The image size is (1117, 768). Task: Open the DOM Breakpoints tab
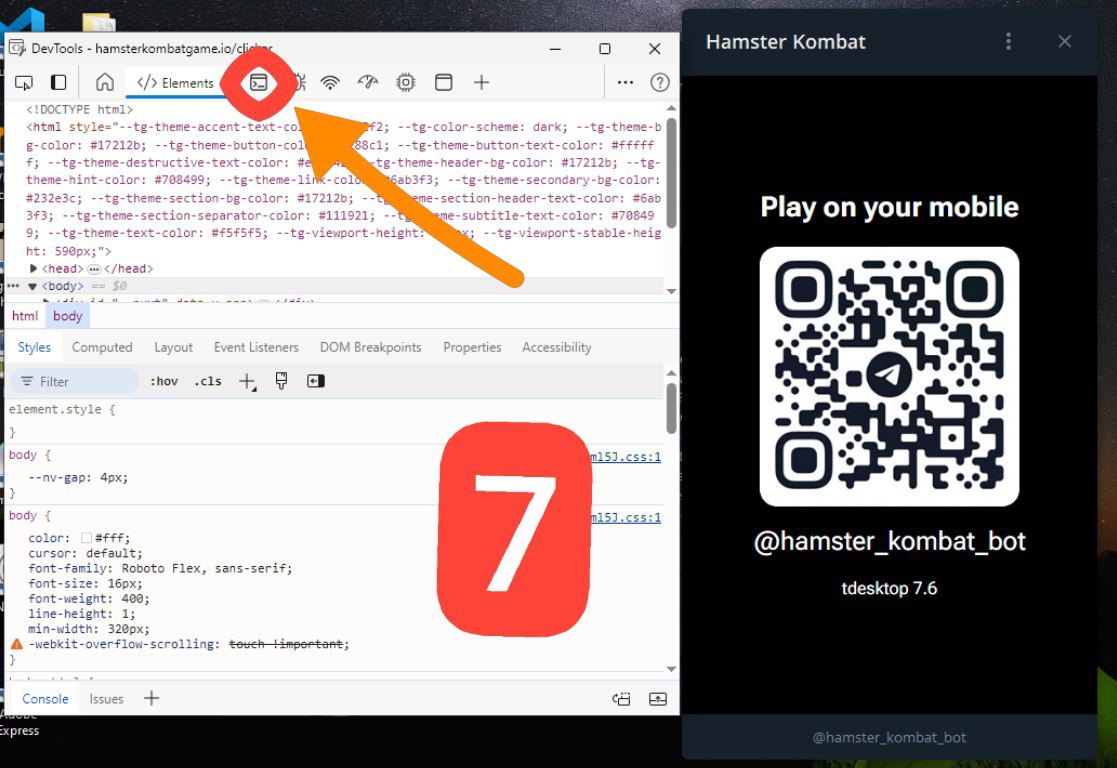point(370,347)
